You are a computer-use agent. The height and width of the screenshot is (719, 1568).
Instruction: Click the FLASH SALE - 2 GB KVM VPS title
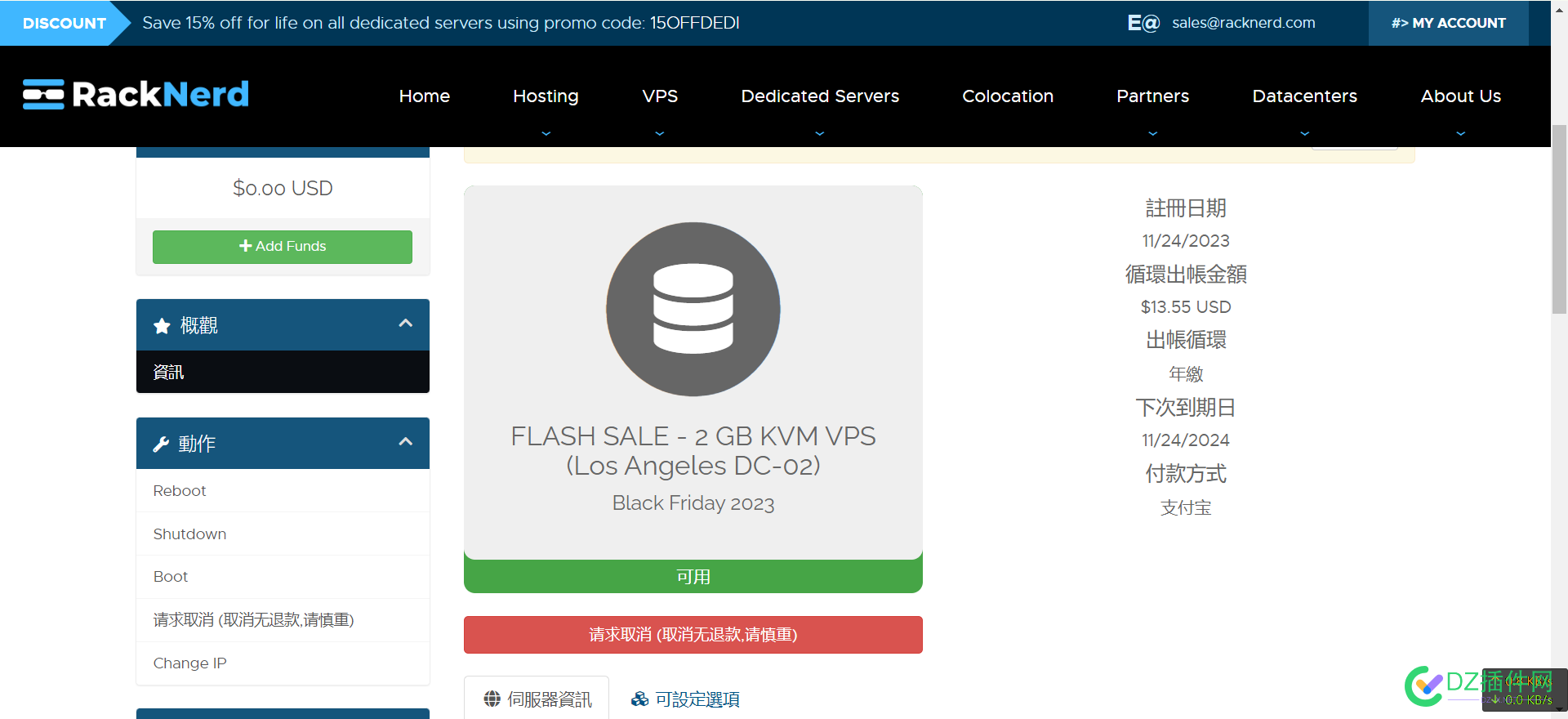[x=693, y=451]
